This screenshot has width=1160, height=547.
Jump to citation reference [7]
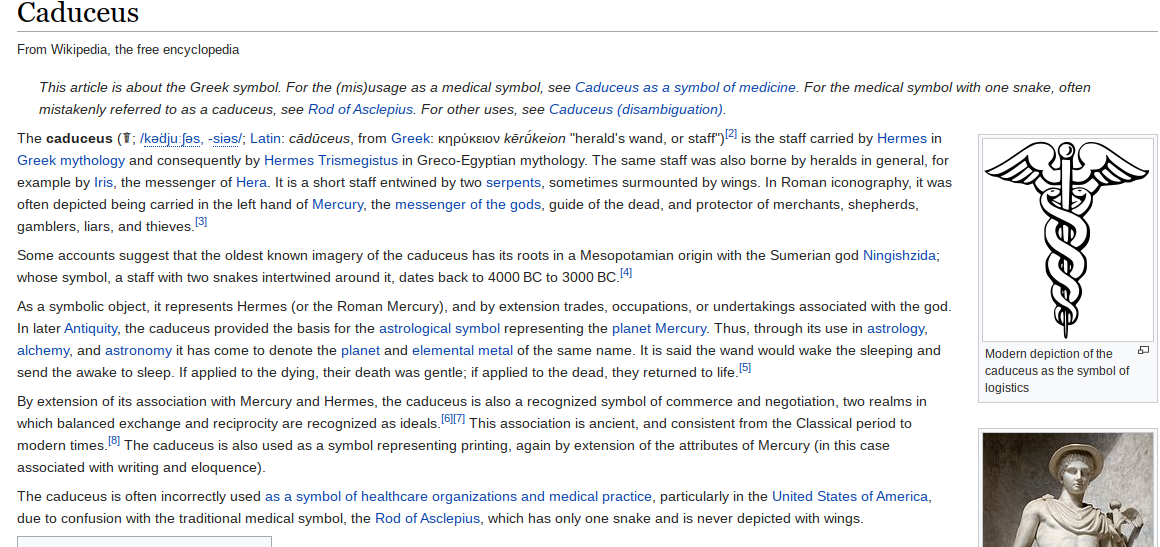coord(459,419)
